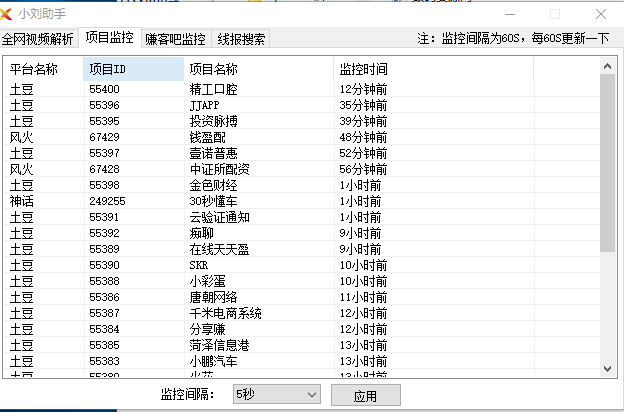Image resolution: width=624 pixels, height=412 pixels.
Task: Click project ID 67428
Action: [x=104, y=169]
